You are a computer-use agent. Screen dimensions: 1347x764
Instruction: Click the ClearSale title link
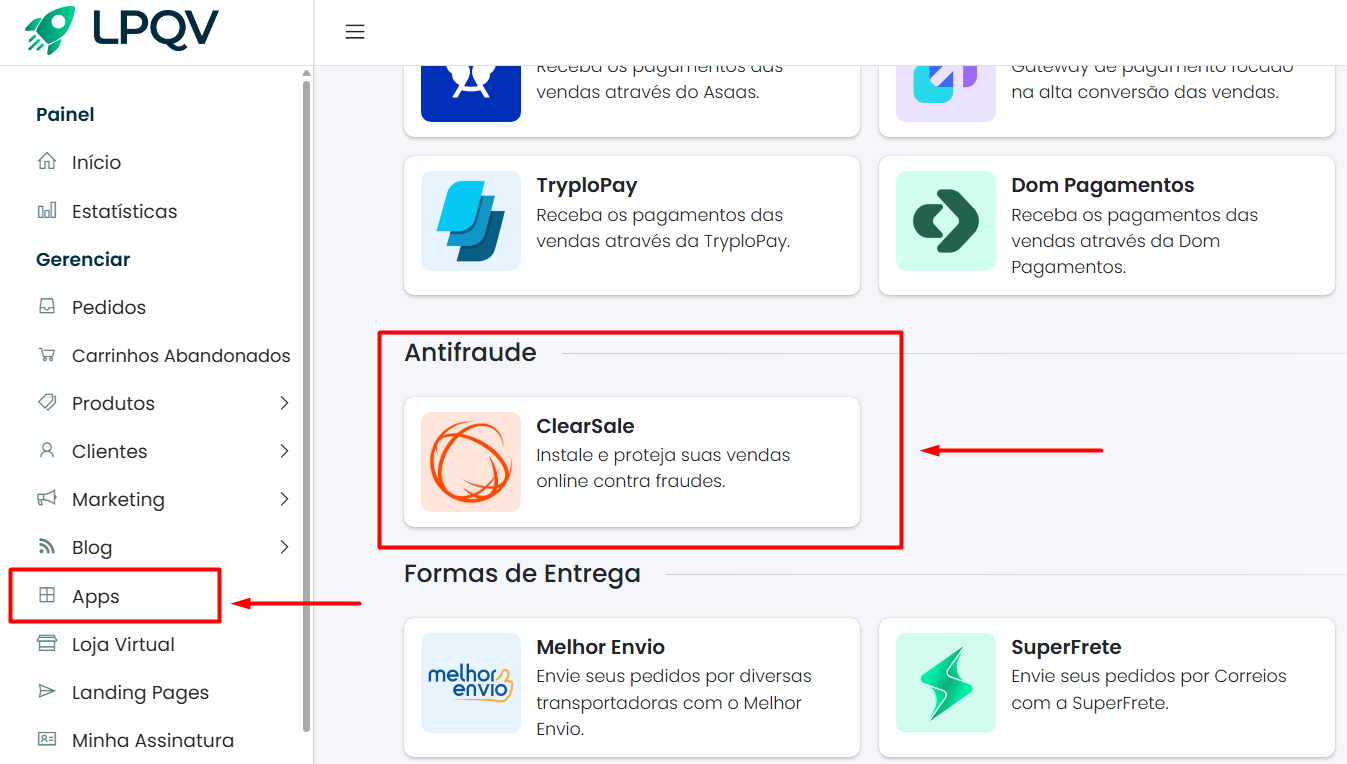point(585,426)
